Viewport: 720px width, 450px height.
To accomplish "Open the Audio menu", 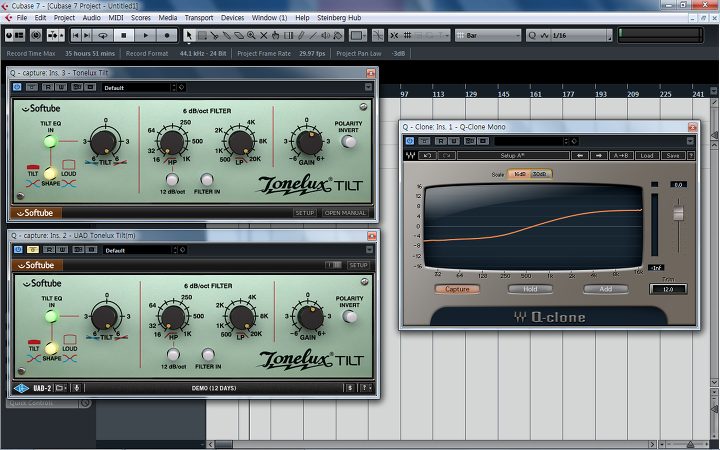I will click(91, 18).
